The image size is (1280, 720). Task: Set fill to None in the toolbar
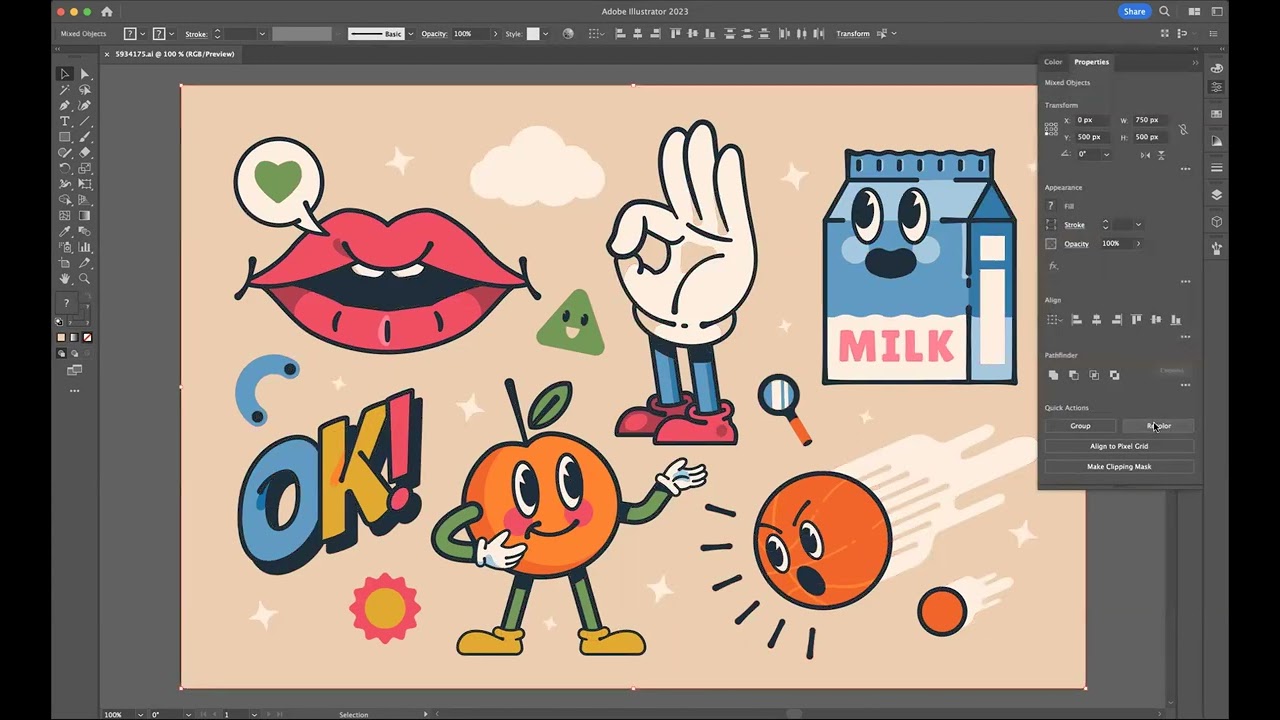(x=87, y=338)
